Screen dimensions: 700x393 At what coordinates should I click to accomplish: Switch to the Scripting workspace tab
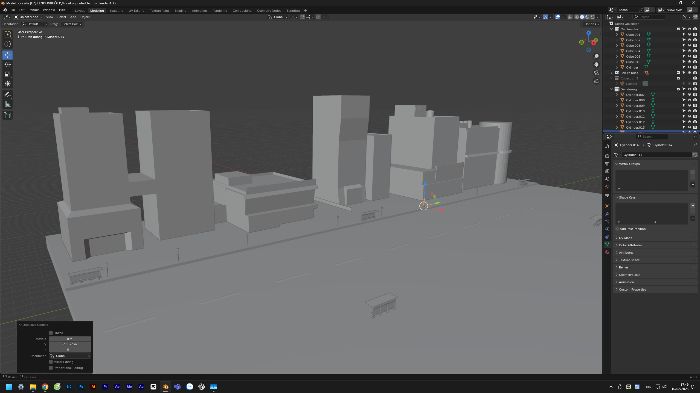[294, 10]
